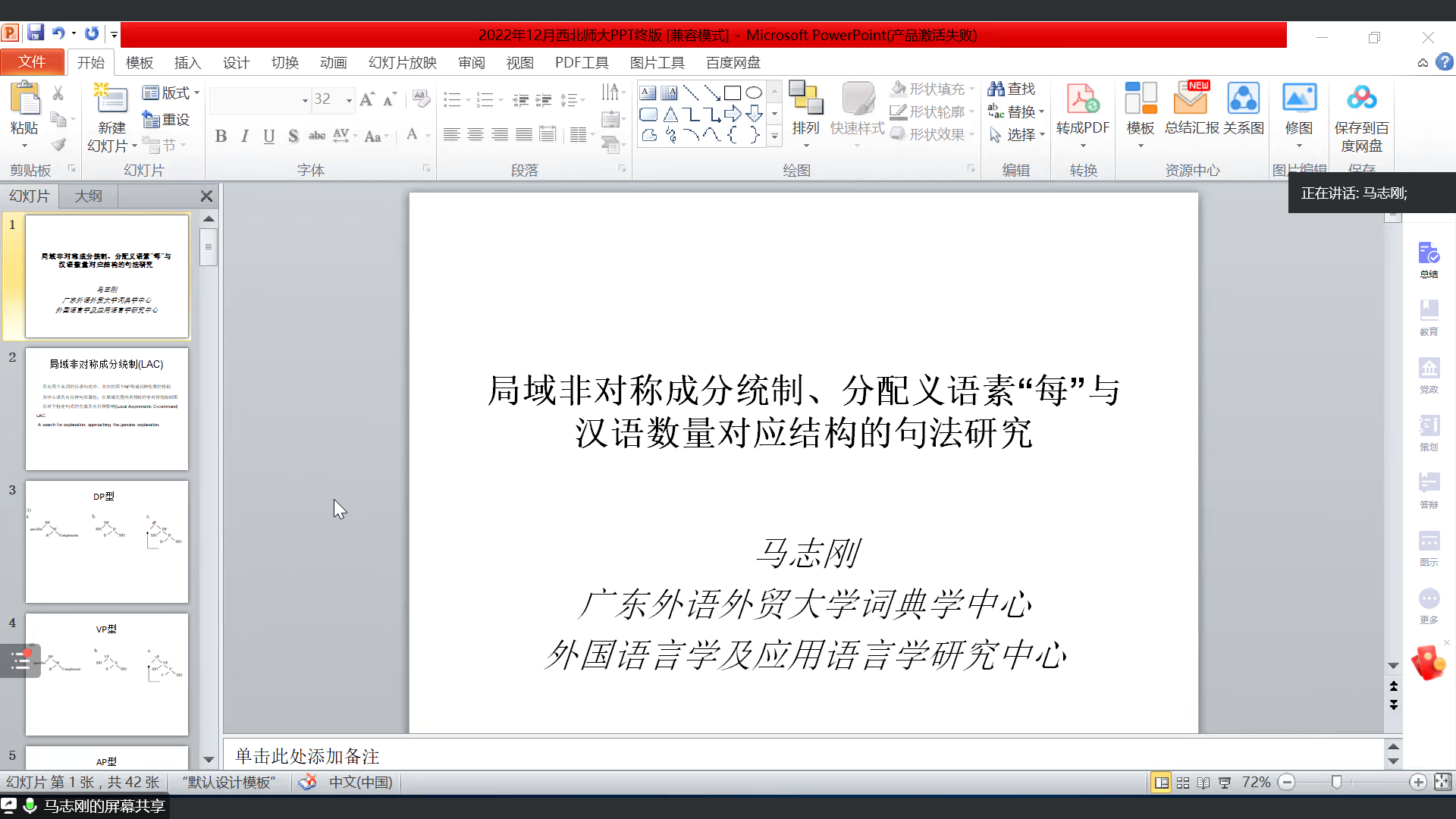This screenshot has width=1456, height=819.
Task: Click the zoom percentage 72% button
Action: point(1256,783)
